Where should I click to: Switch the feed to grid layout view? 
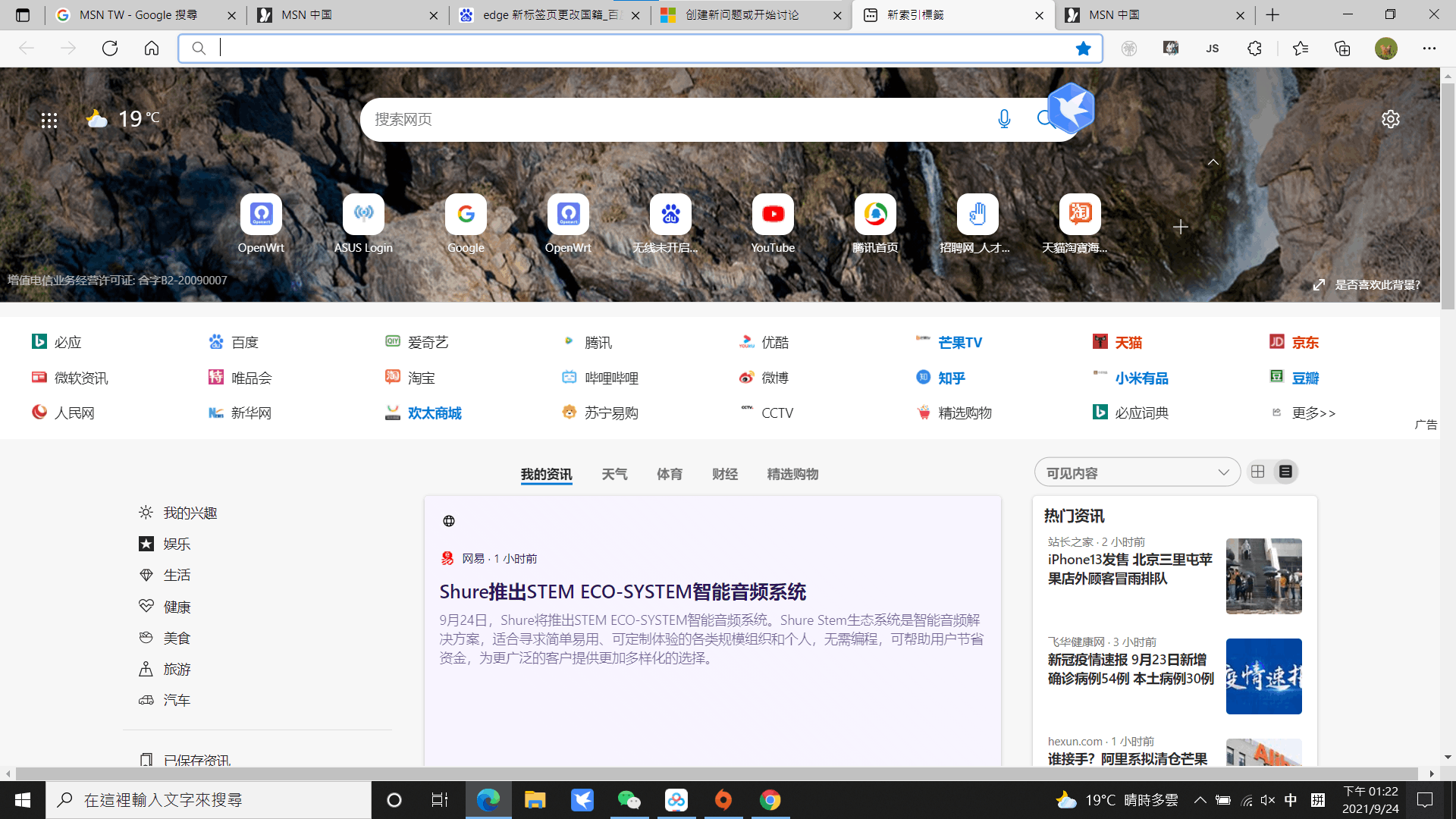point(1258,472)
